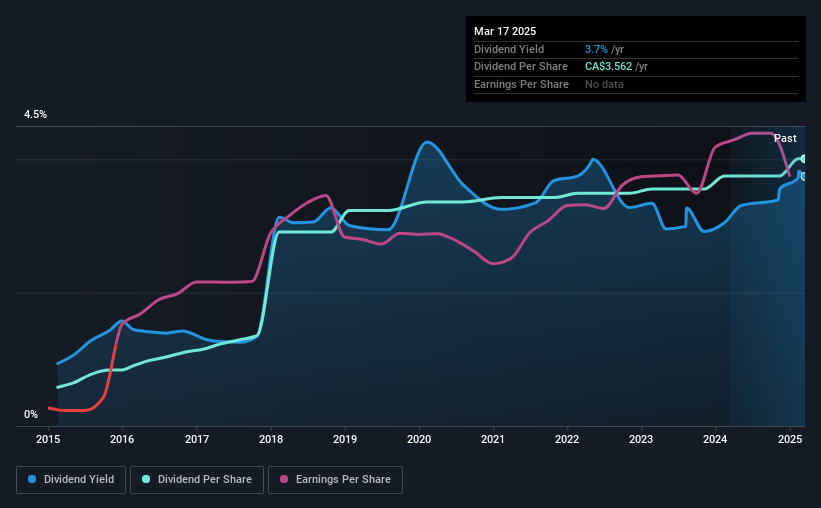
Task: Click the blue dividend yield end marker
Action: coord(804,176)
